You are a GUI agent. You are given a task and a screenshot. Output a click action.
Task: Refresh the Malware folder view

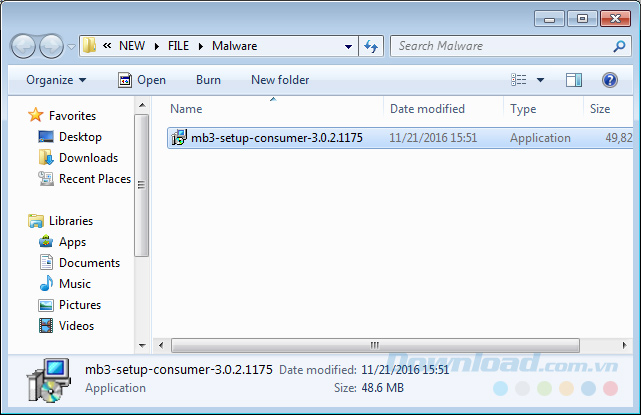click(x=371, y=46)
